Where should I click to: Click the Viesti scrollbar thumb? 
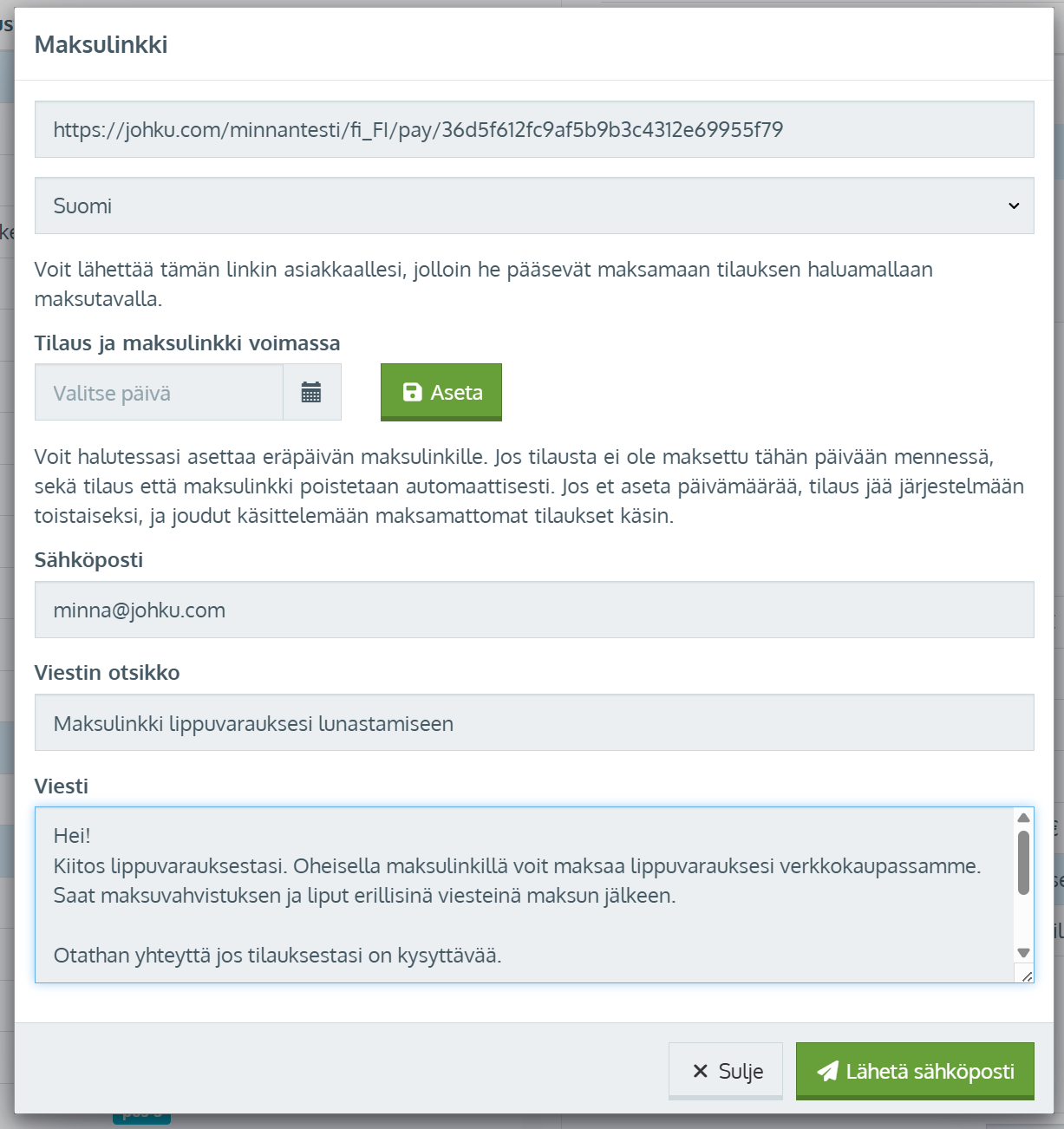1023,863
